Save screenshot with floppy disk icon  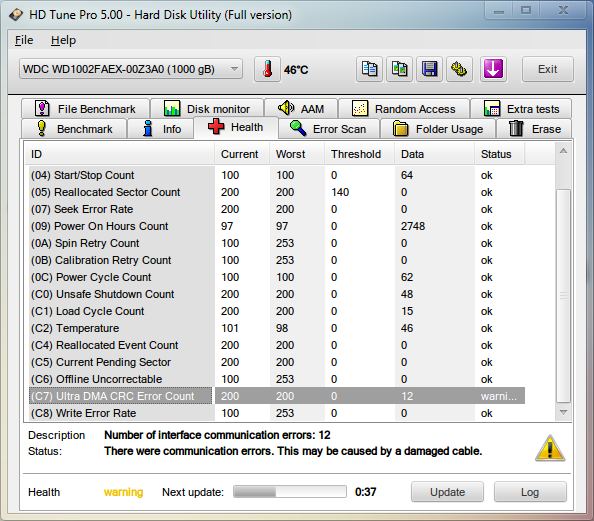coord(429,69)
